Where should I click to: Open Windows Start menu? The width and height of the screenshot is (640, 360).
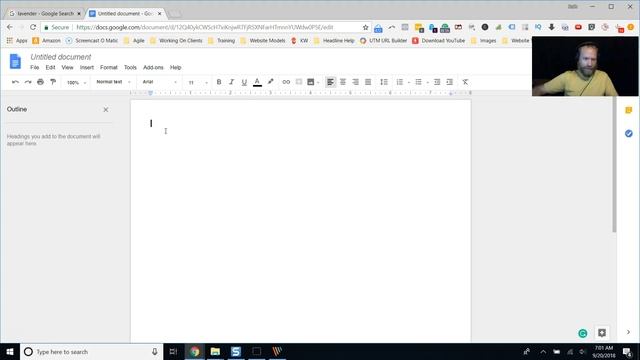pos(10,351)
